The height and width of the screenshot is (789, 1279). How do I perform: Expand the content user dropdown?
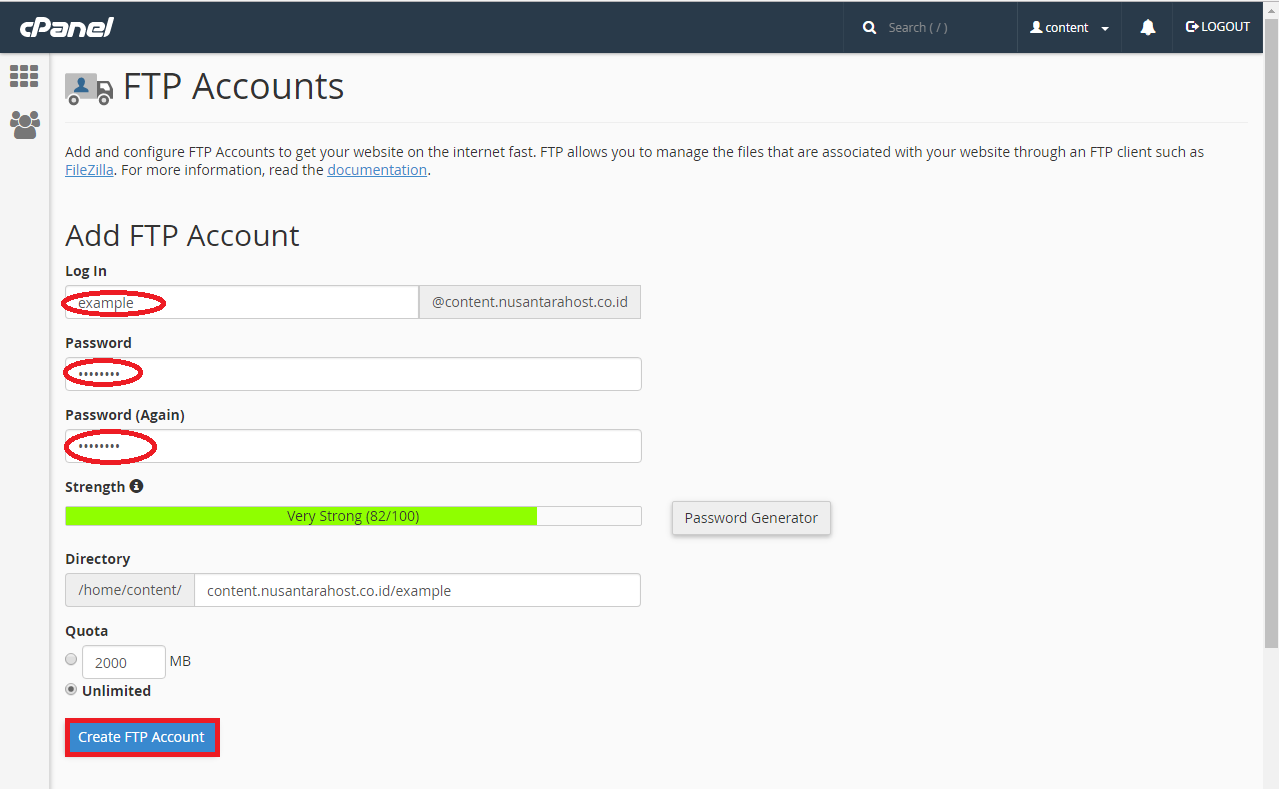[x=1069, y=28]
